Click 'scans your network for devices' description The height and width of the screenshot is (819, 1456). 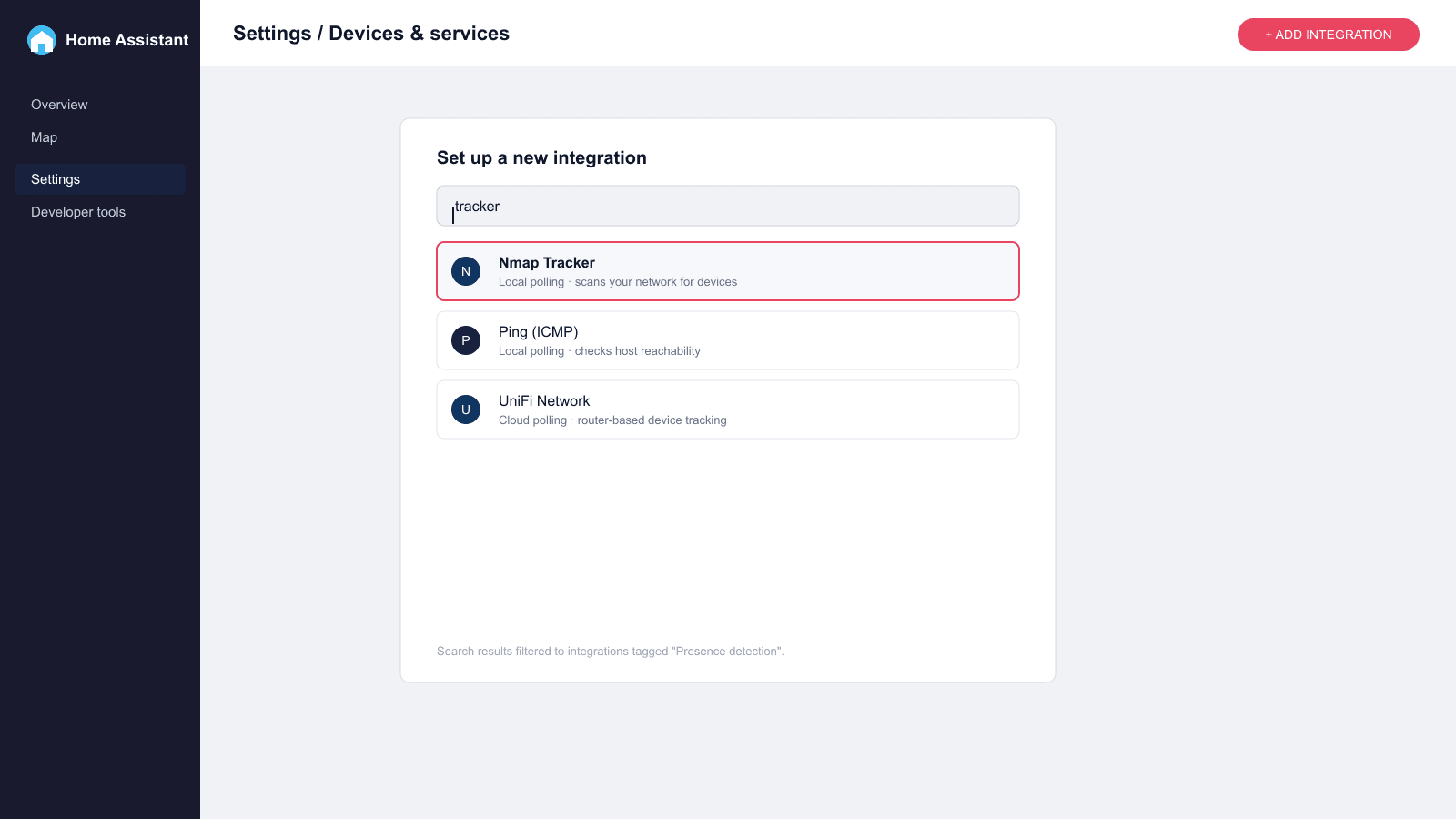(x=656, y=282)
